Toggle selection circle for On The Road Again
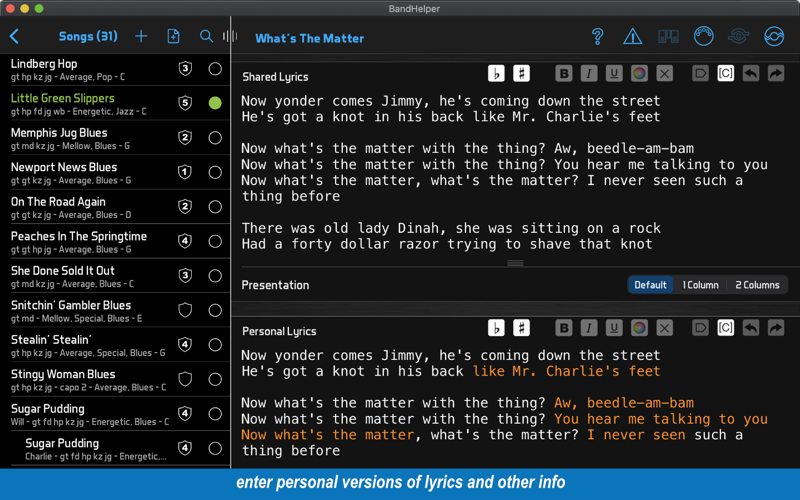This screenshot has width=800, height=500. [x=215, y=207]
